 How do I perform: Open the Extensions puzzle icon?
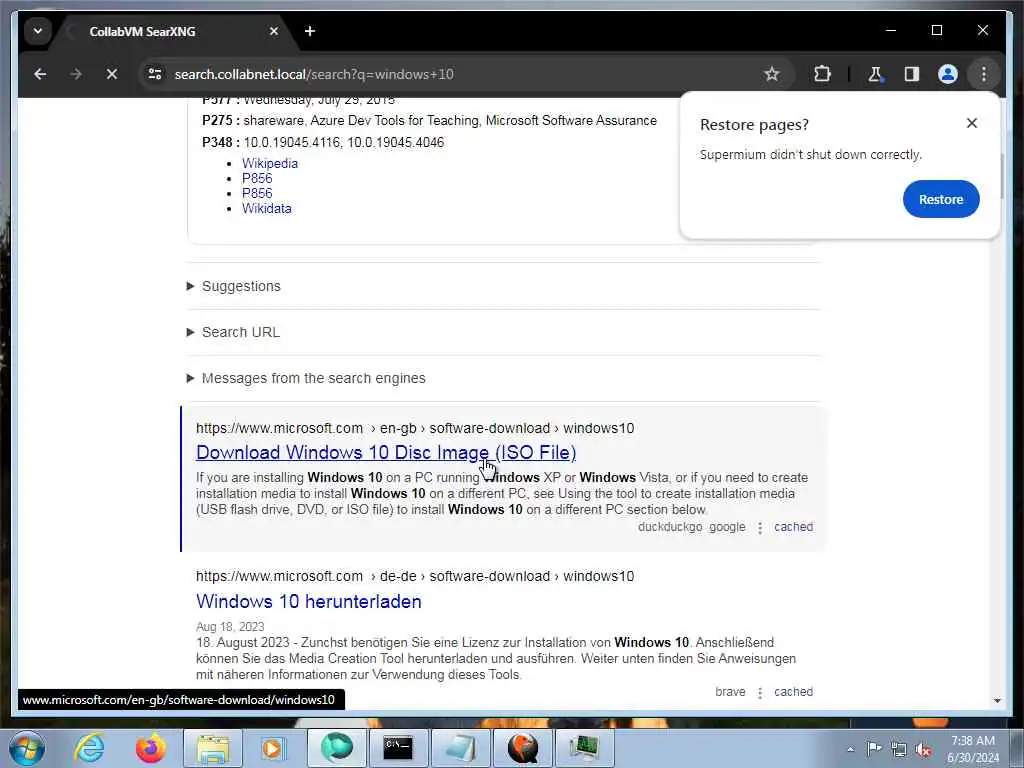[x=822, y=74]
